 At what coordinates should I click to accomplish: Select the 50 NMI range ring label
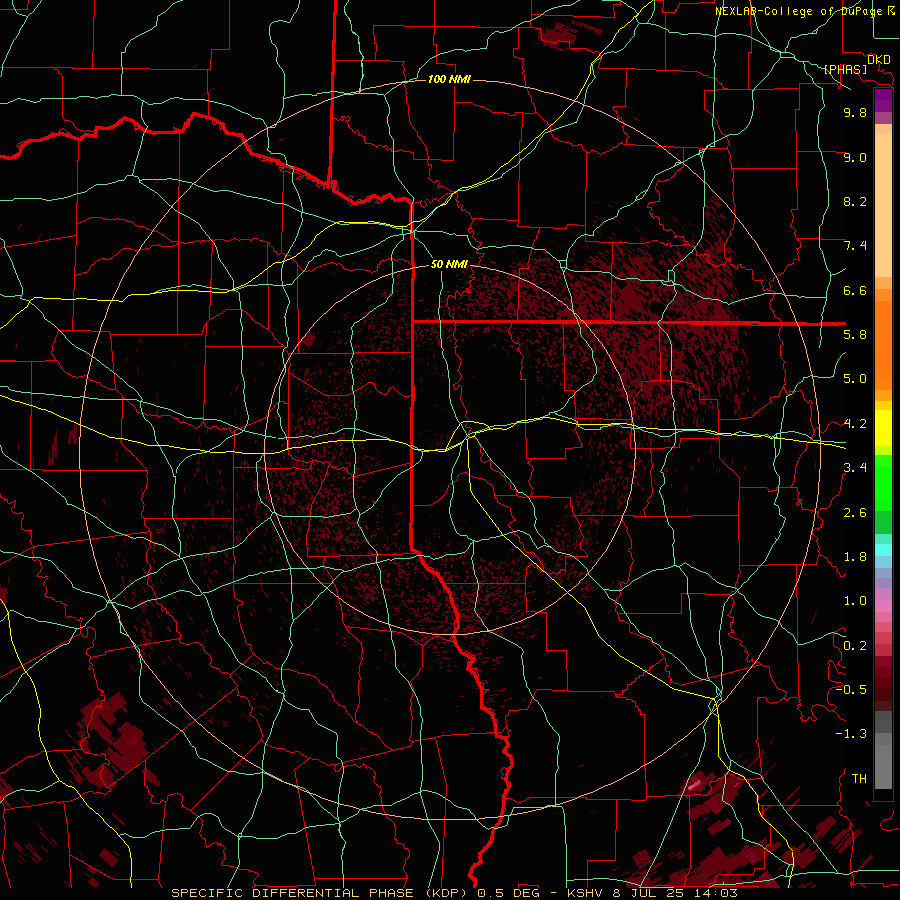(x=449, y=264)
